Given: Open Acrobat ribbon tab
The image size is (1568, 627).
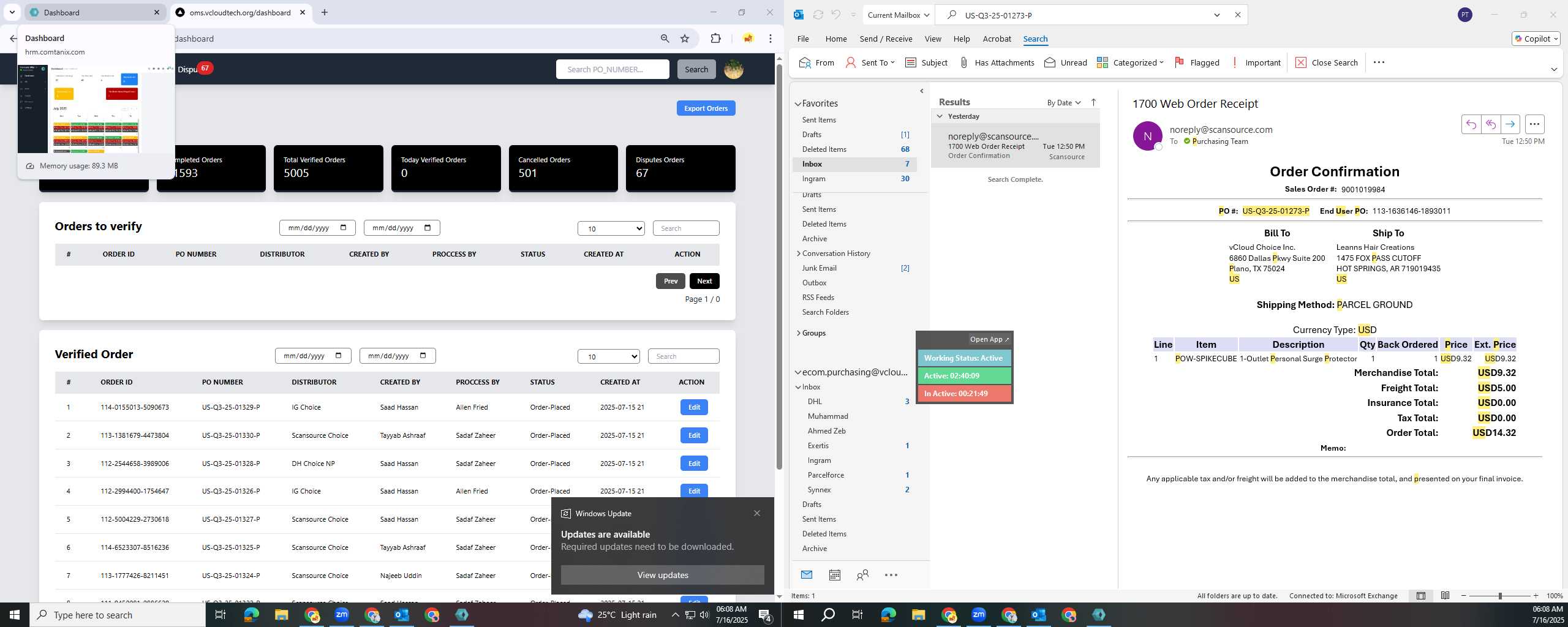Looking at the screenshot, I should coord(997,39).
